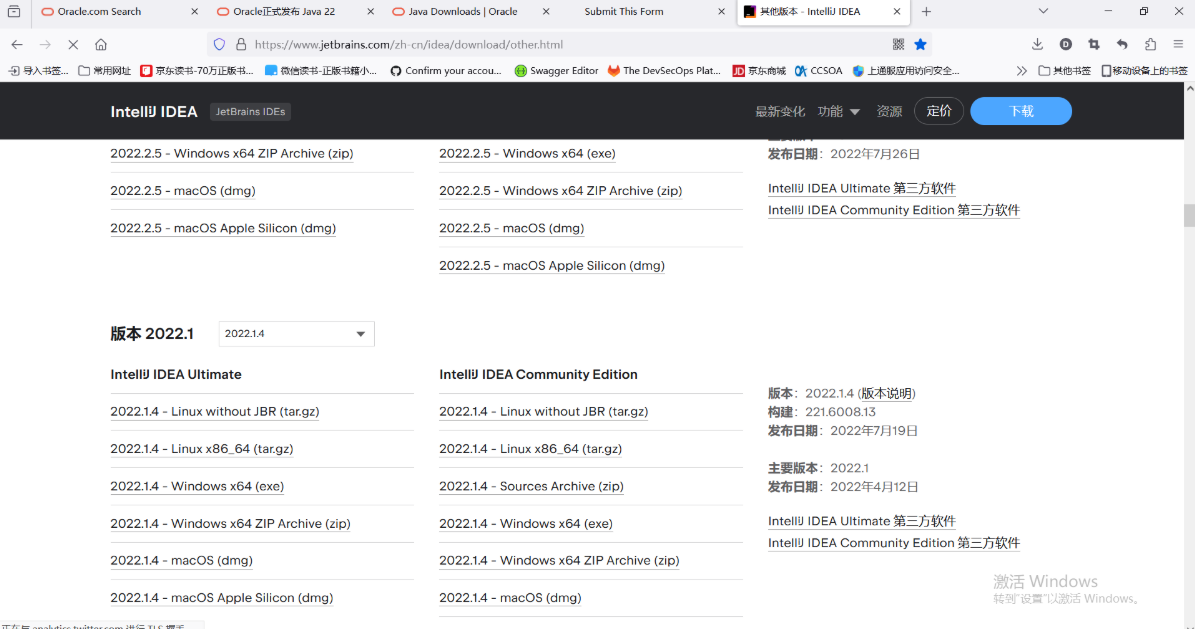Viewport: 1195px width, 629px height.
Task: Open the downloads panel icon
Action: point(1037,44)
